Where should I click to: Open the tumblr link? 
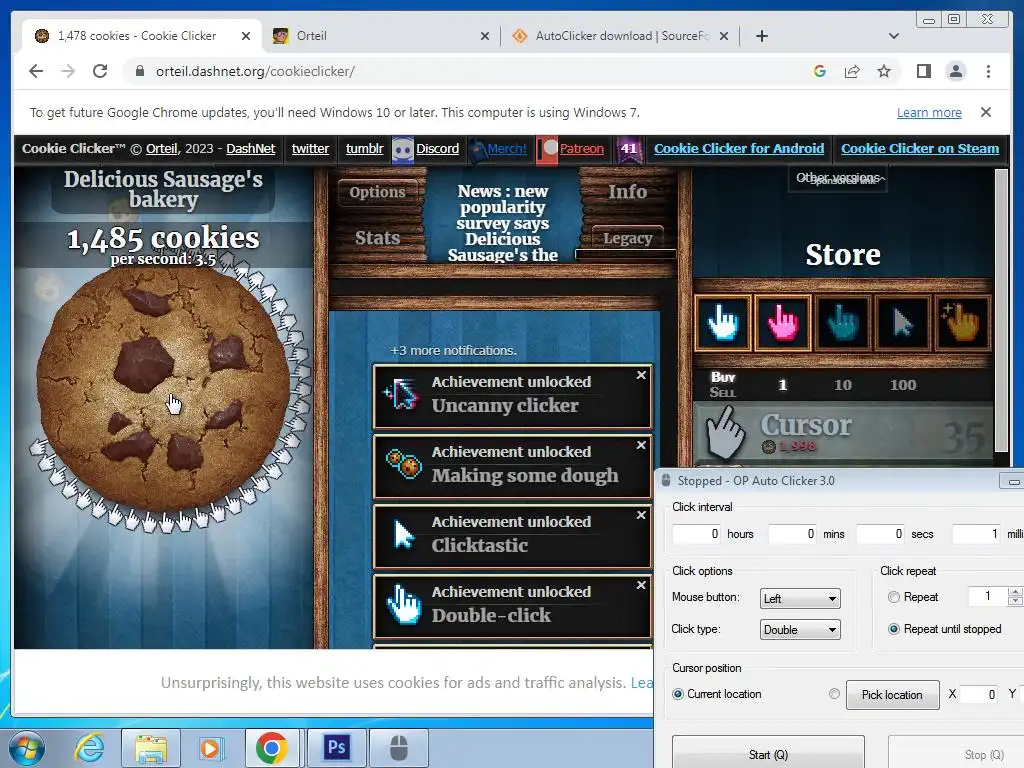click(364, 149)
